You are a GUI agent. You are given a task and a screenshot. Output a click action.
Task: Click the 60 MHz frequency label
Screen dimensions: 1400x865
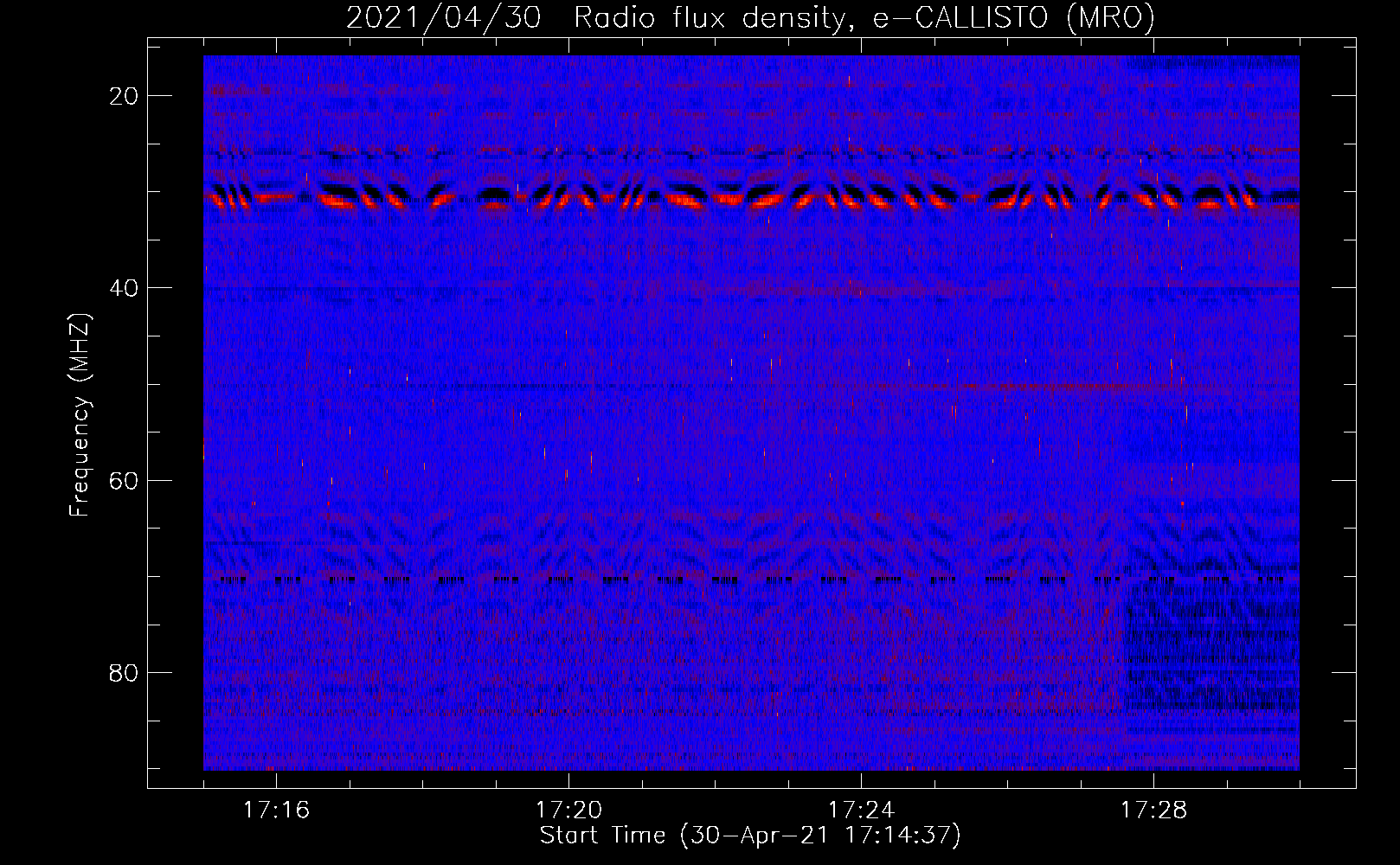click(x=124, y=480)
